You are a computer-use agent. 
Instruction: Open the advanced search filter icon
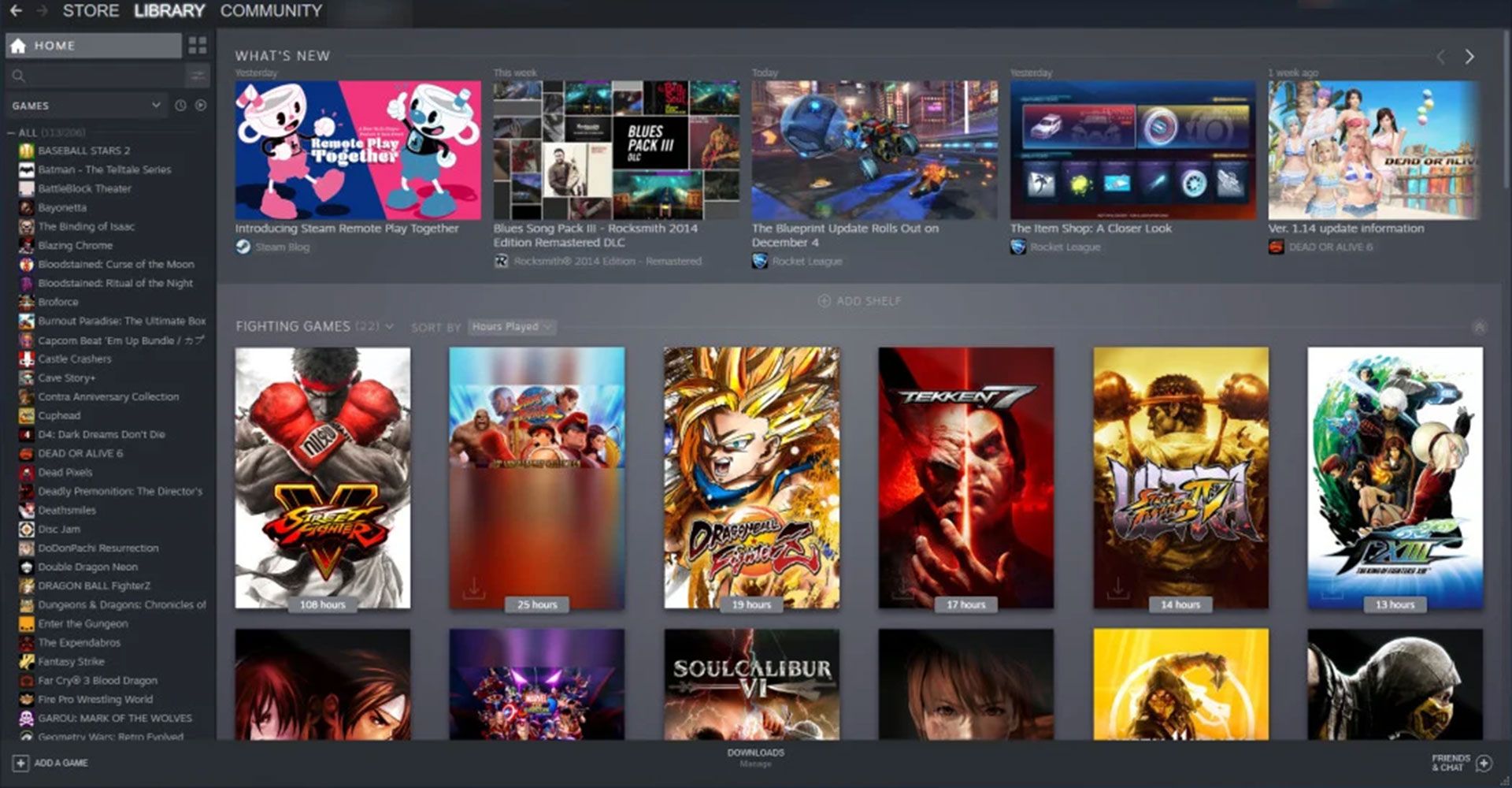(x=197, y=76)
